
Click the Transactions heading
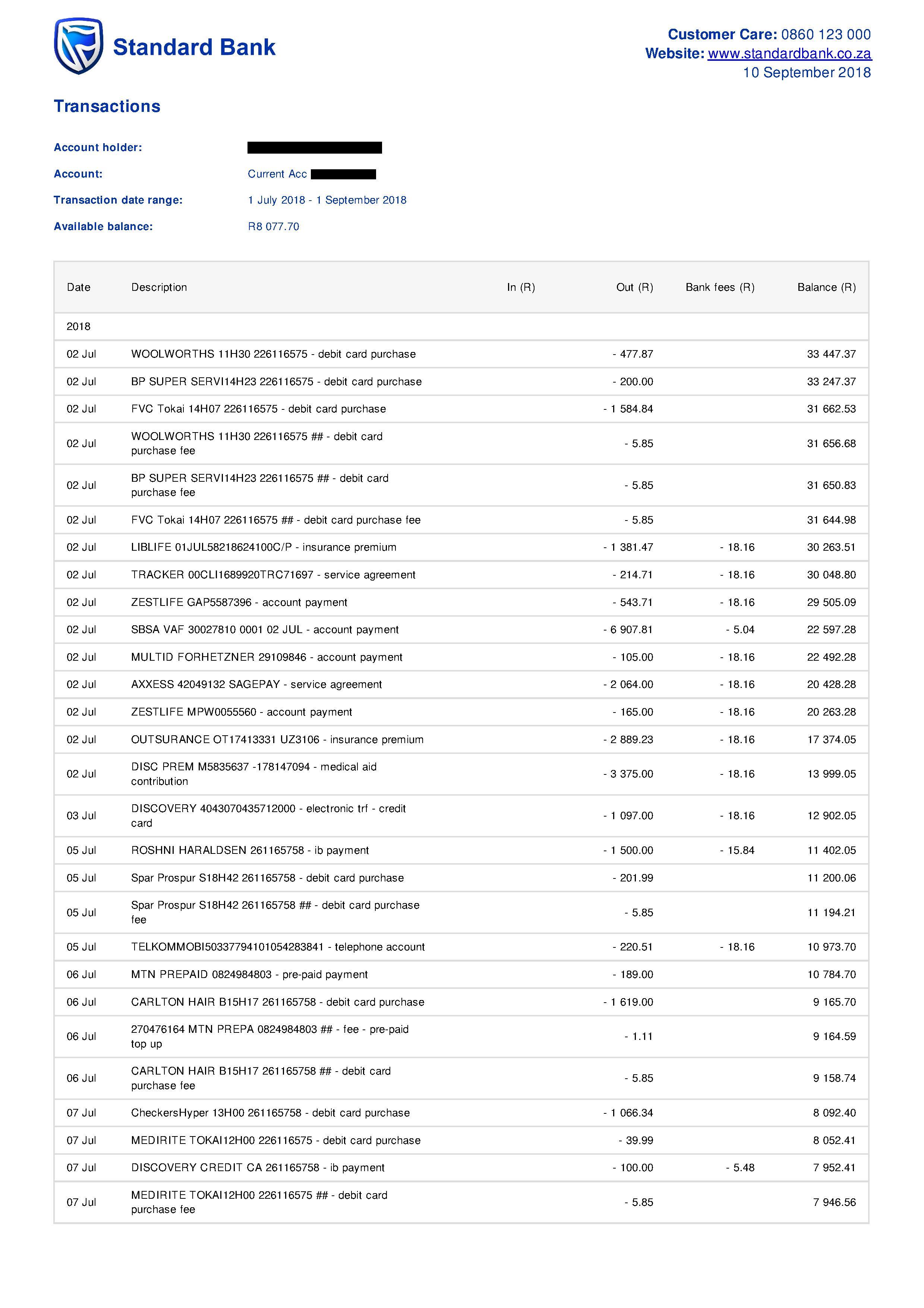(107, 107)
